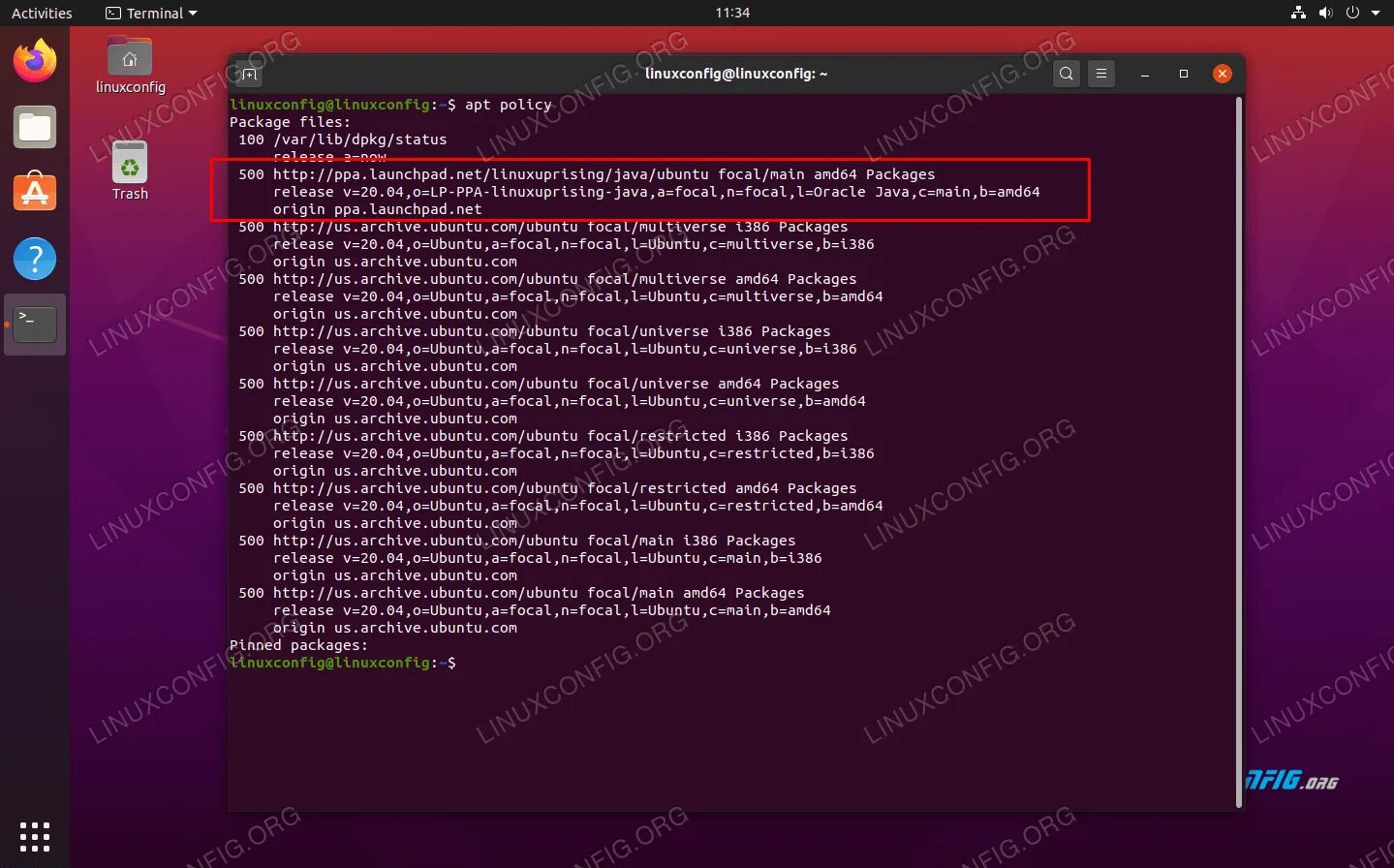This screenshot has height=868, width=1394.
Task: Click the 'apt policy' command text
Action: [x=508, y=105]
